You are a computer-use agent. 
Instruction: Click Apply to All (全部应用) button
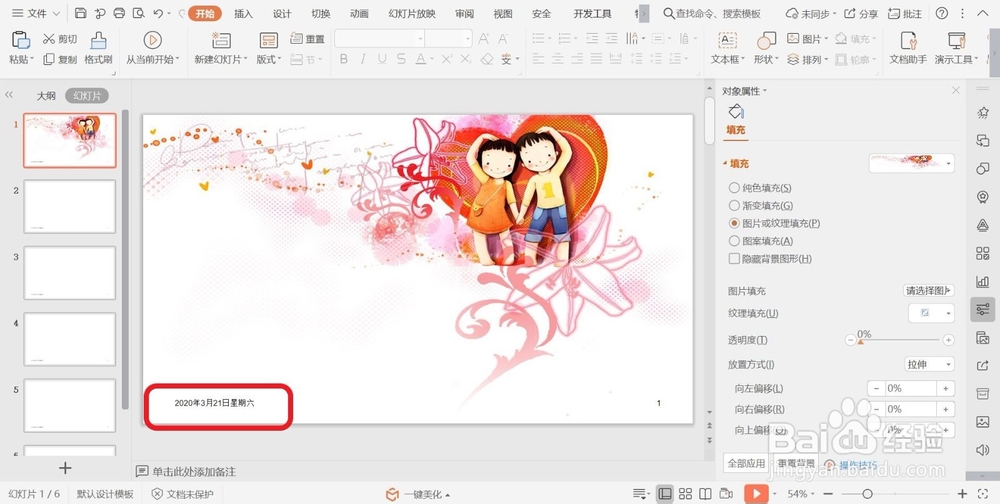pos(746,463)
